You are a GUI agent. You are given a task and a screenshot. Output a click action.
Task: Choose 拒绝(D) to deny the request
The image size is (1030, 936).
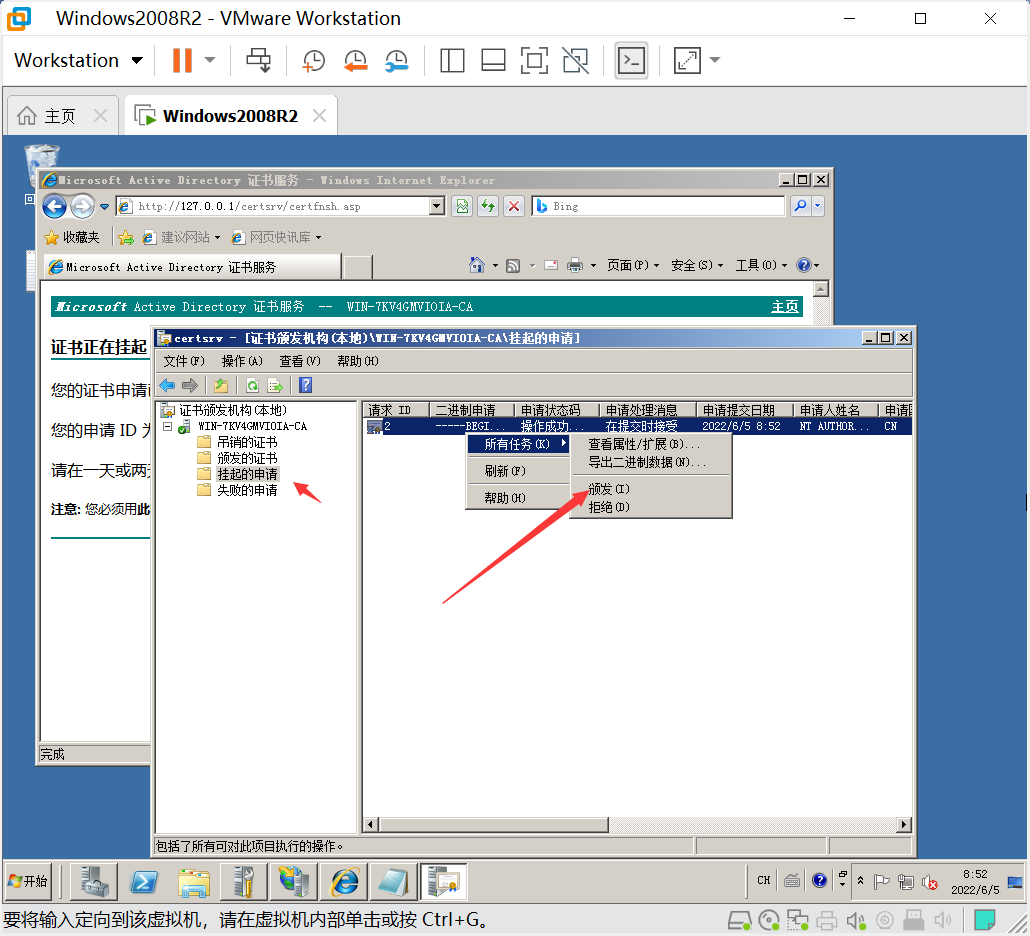[609, 507]
